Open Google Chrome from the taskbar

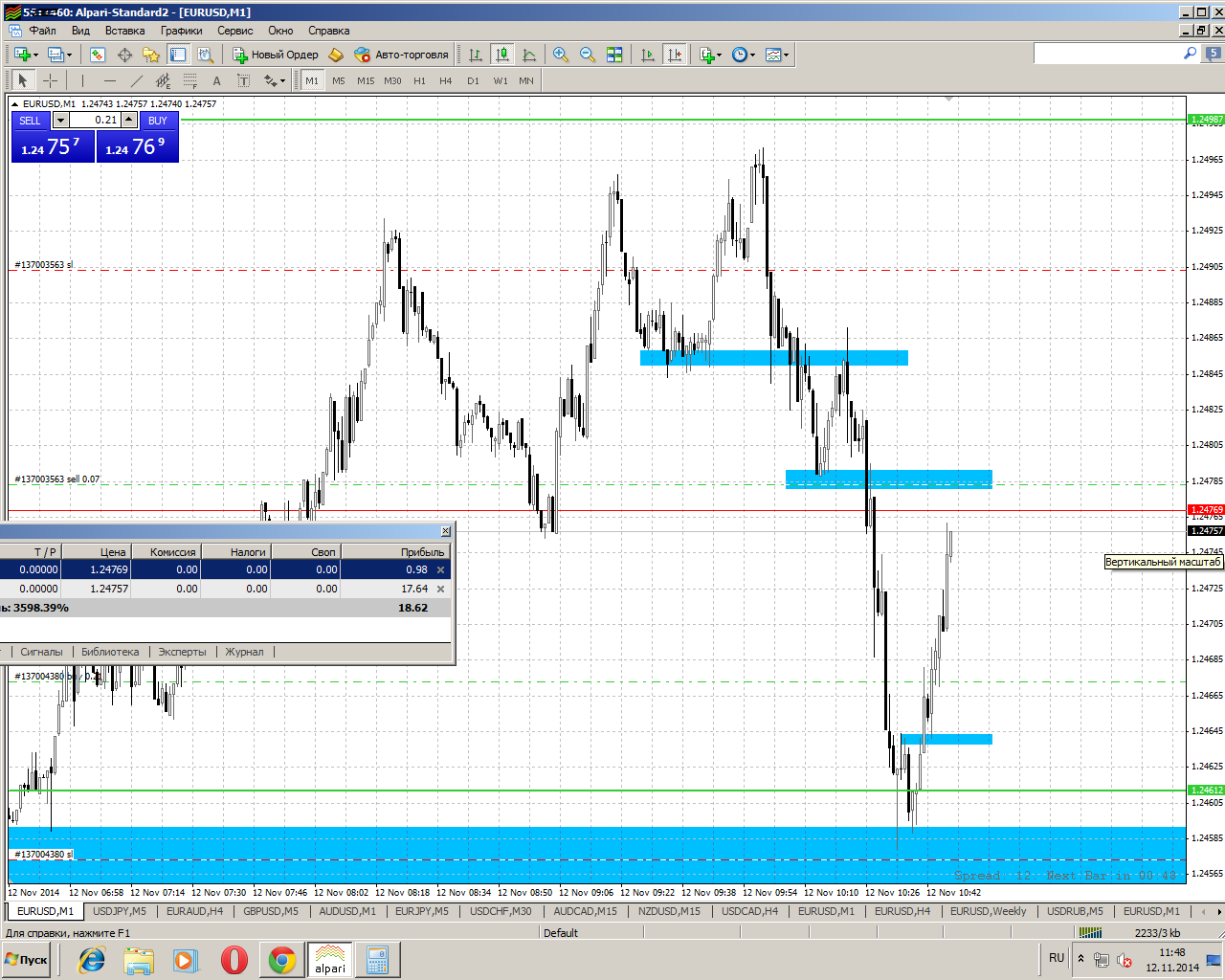281,960
